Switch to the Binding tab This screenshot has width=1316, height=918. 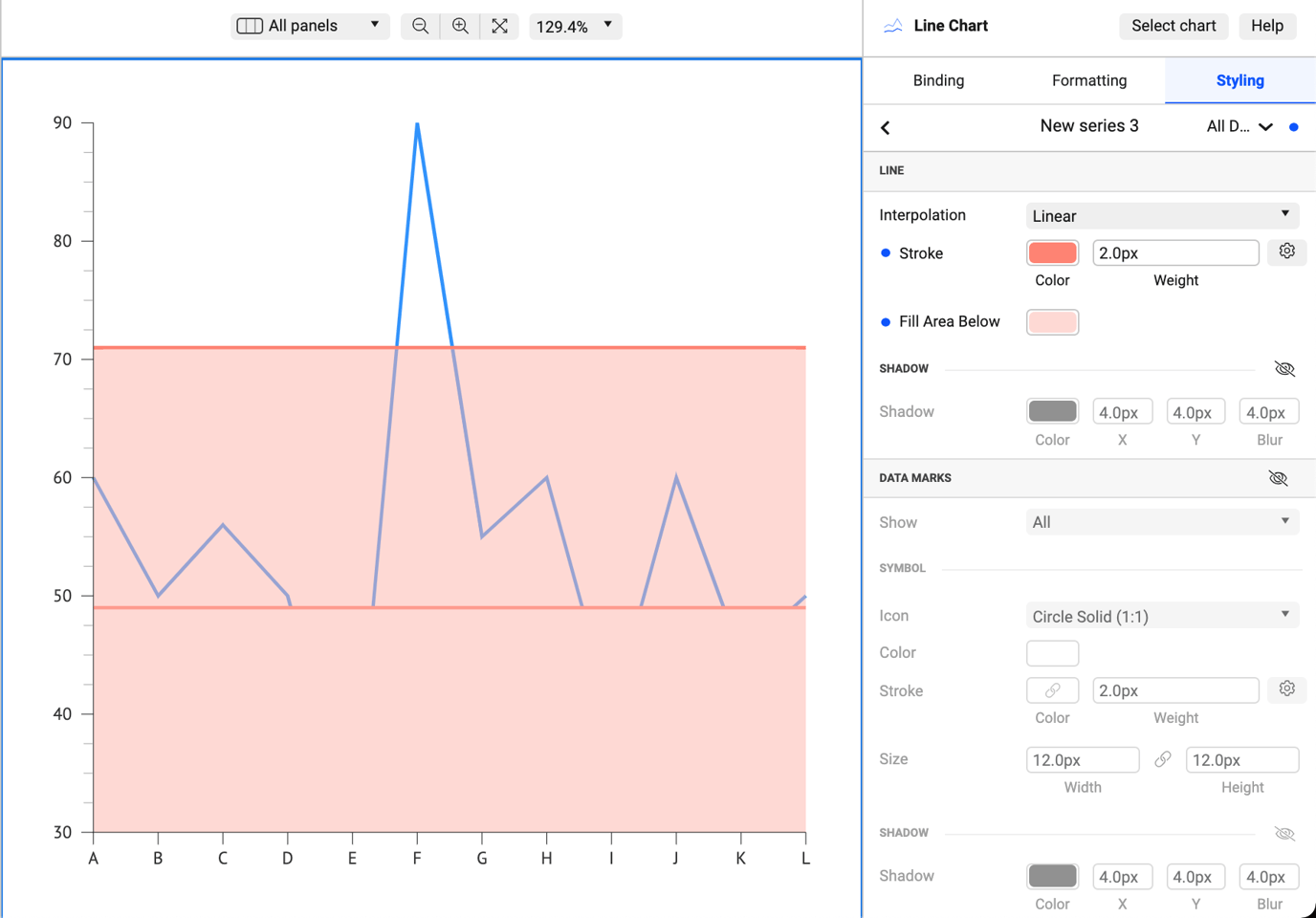tap(938, 80)
